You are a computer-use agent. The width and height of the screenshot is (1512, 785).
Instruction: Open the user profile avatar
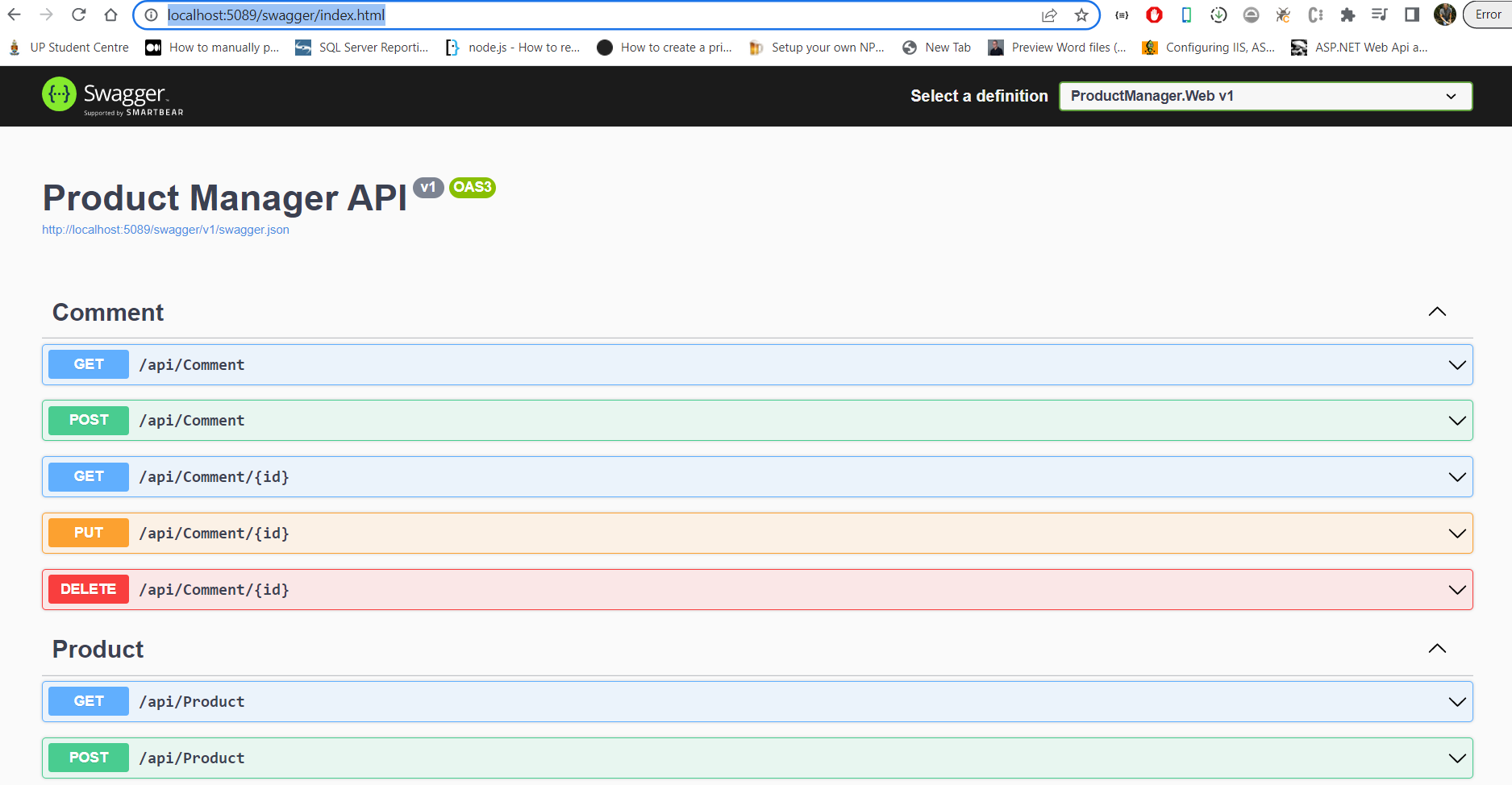[x=1445, y=15]
